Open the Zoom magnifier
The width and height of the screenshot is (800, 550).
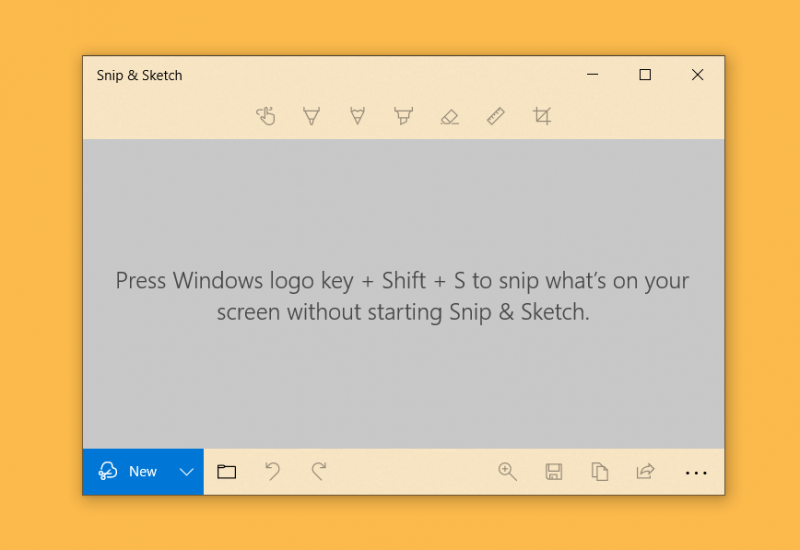point(507,471)
